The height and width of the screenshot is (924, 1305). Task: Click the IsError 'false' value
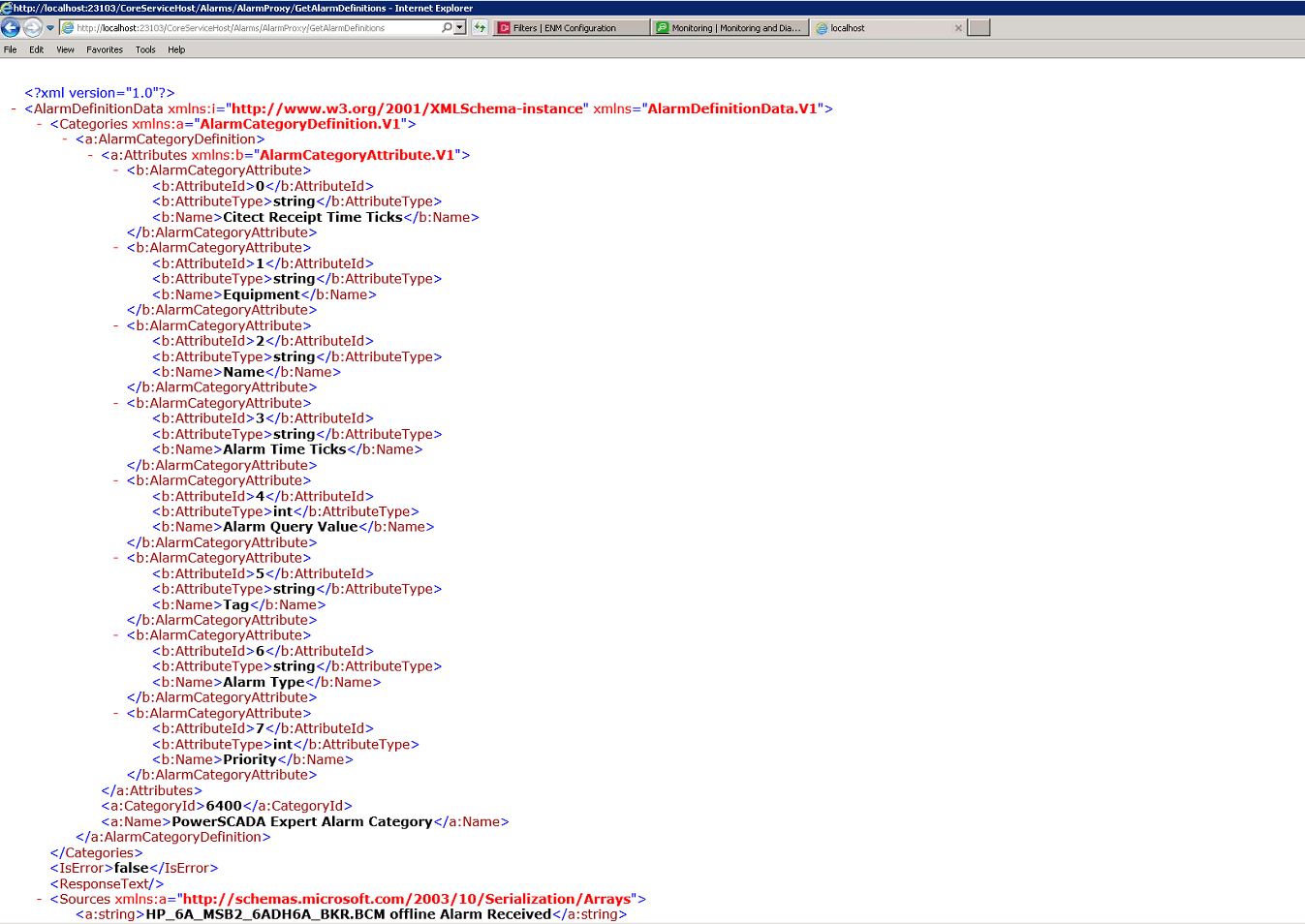[132, 868]
